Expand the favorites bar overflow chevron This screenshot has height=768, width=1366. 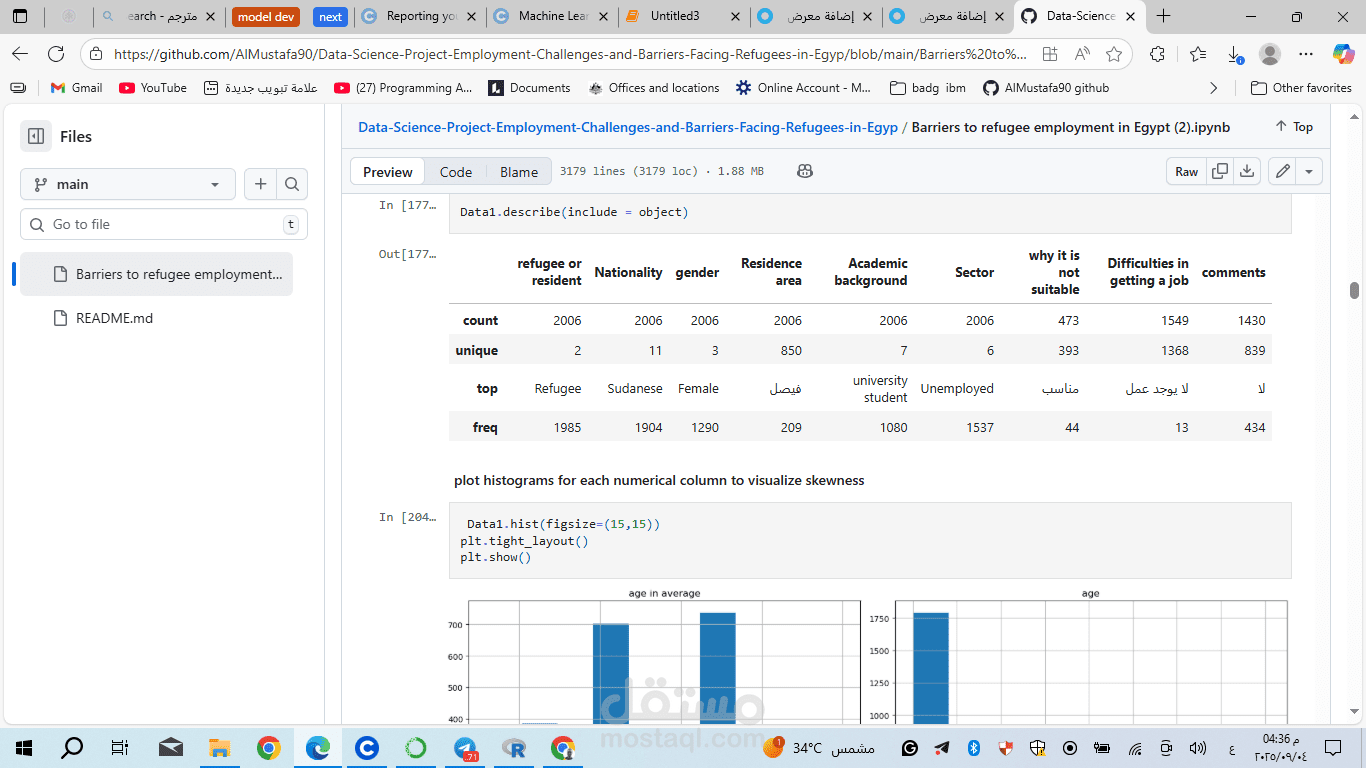1214,88
